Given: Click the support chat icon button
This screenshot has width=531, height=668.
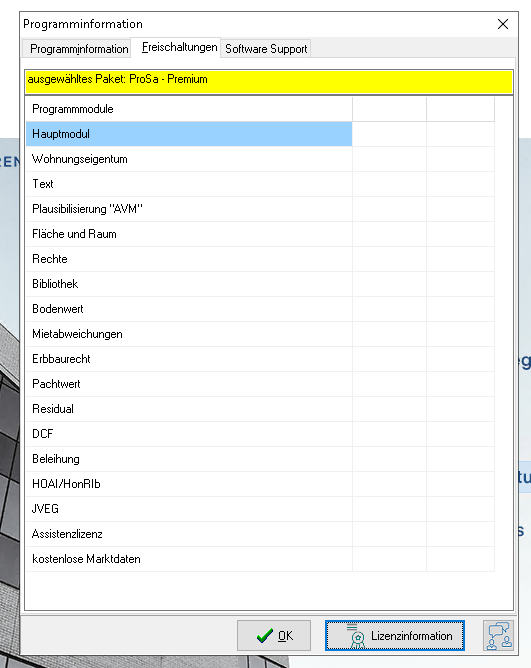Looking at the screenshot, I should [498, 635].
